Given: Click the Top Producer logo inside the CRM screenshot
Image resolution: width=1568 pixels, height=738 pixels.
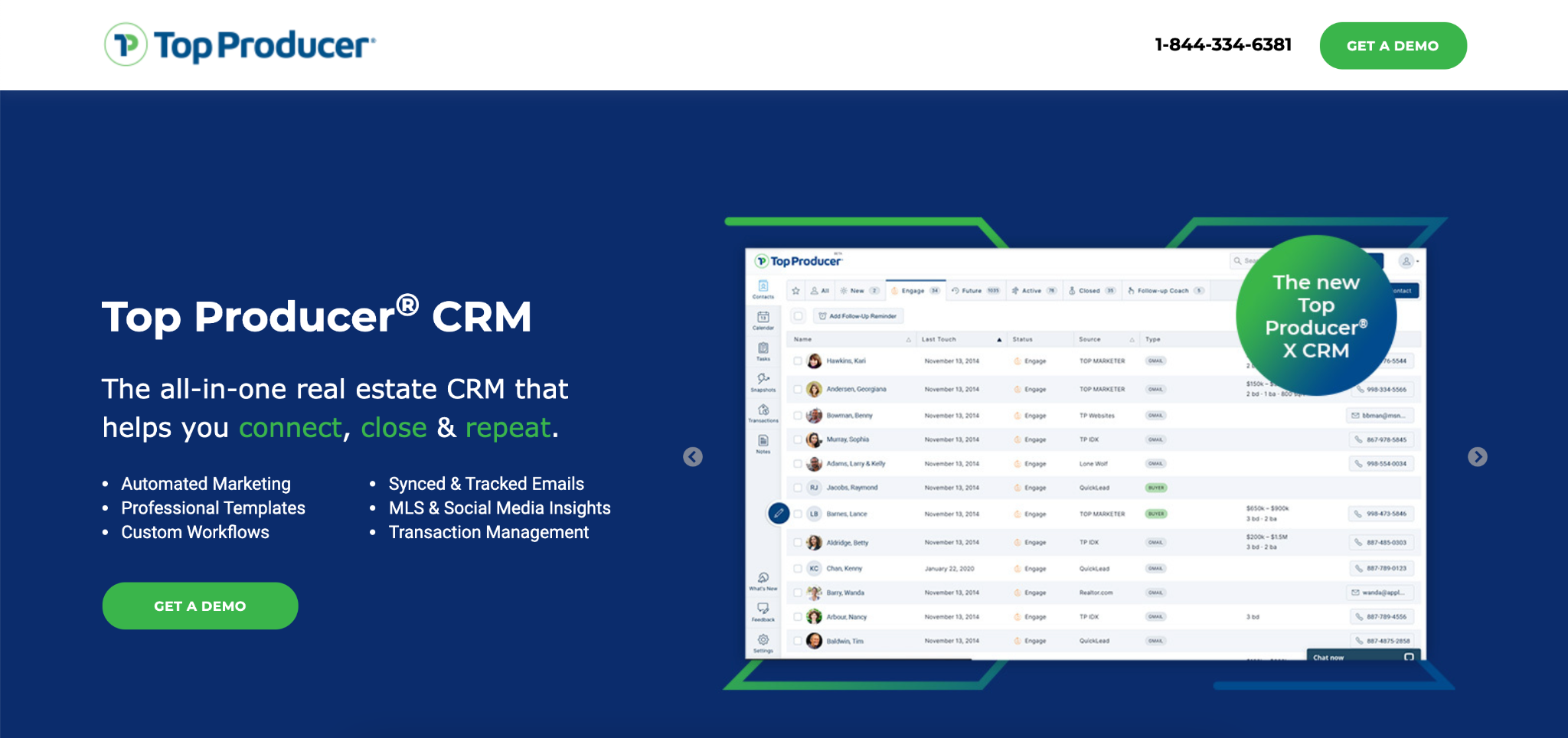Looking at the screenshot, I should coord(799,261).
